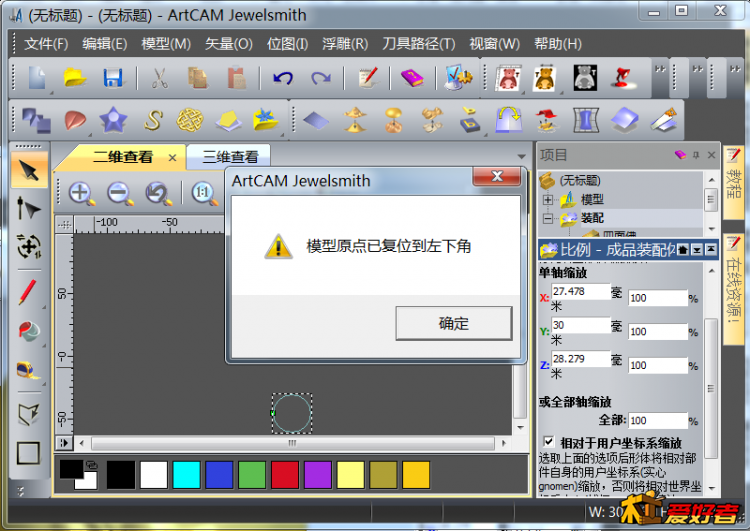Expand the 模型 tree node
Viewport: 750px width, 531px height.
548,199
